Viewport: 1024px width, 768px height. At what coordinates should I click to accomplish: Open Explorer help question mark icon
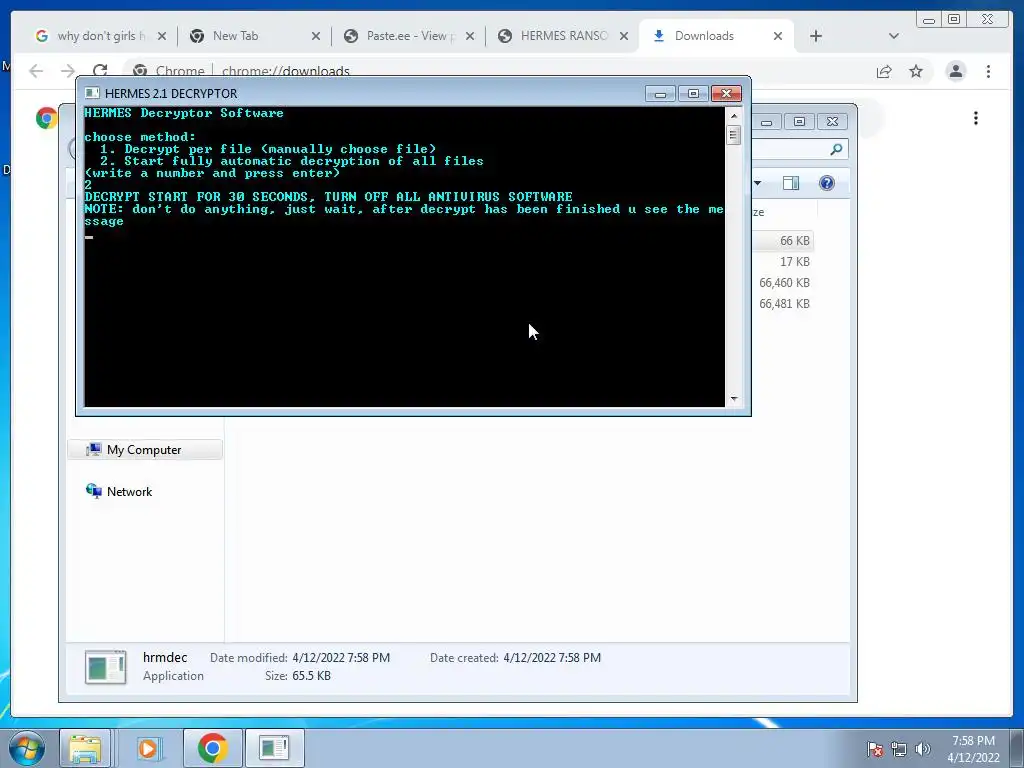pos(827,183)
